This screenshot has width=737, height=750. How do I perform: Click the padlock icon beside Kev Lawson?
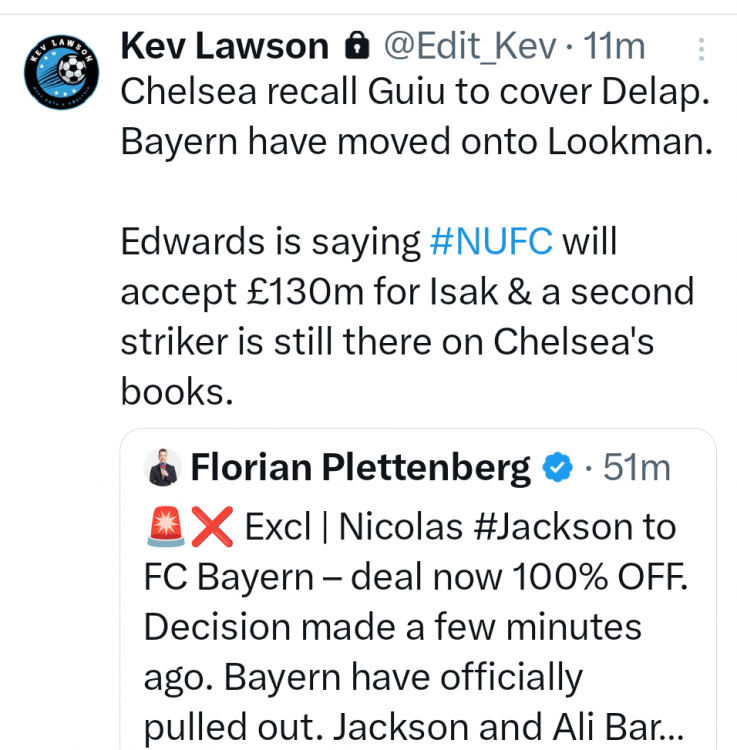(x=355, y=45)
